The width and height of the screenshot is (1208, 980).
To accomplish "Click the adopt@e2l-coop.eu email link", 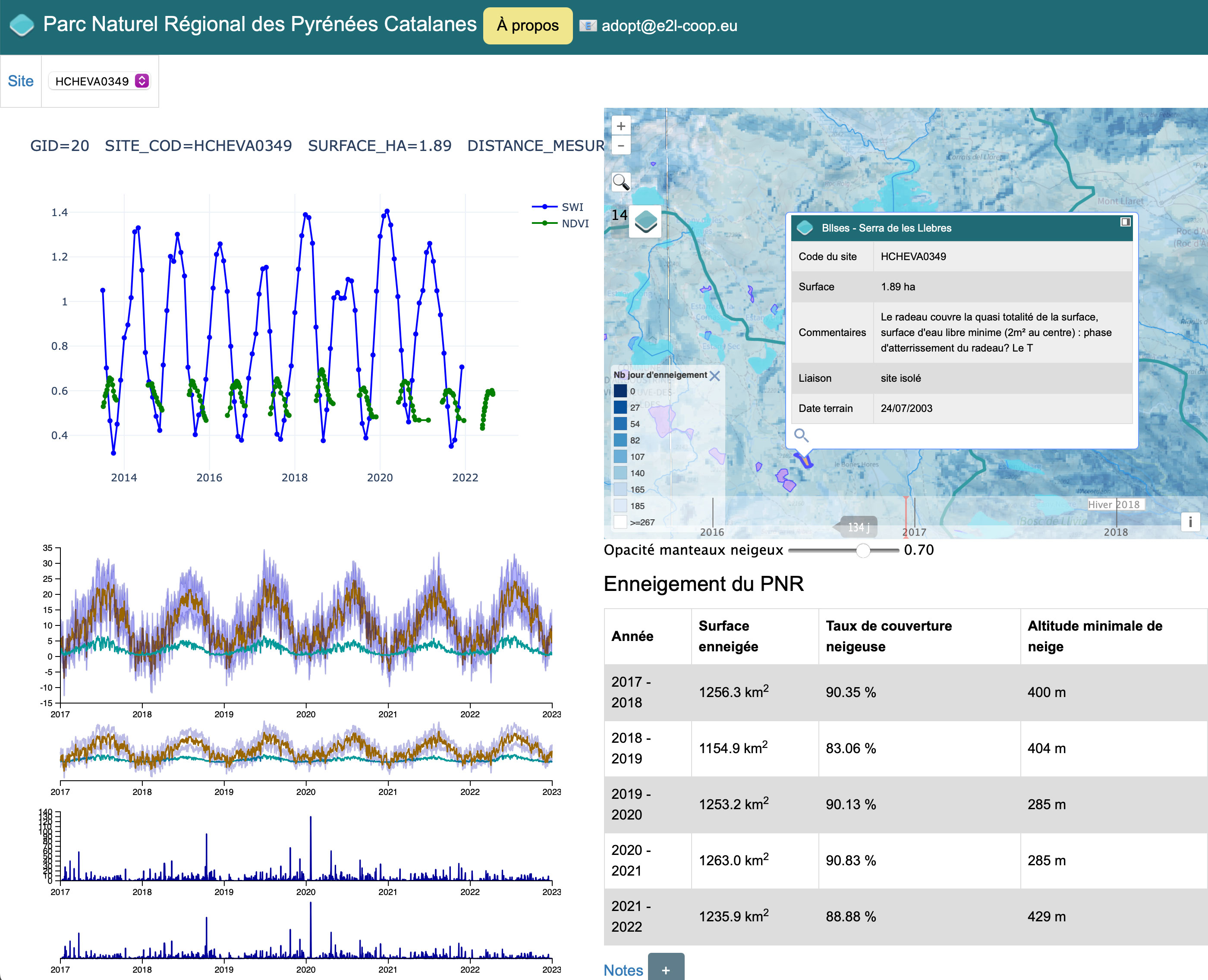I will coord(669,26).
